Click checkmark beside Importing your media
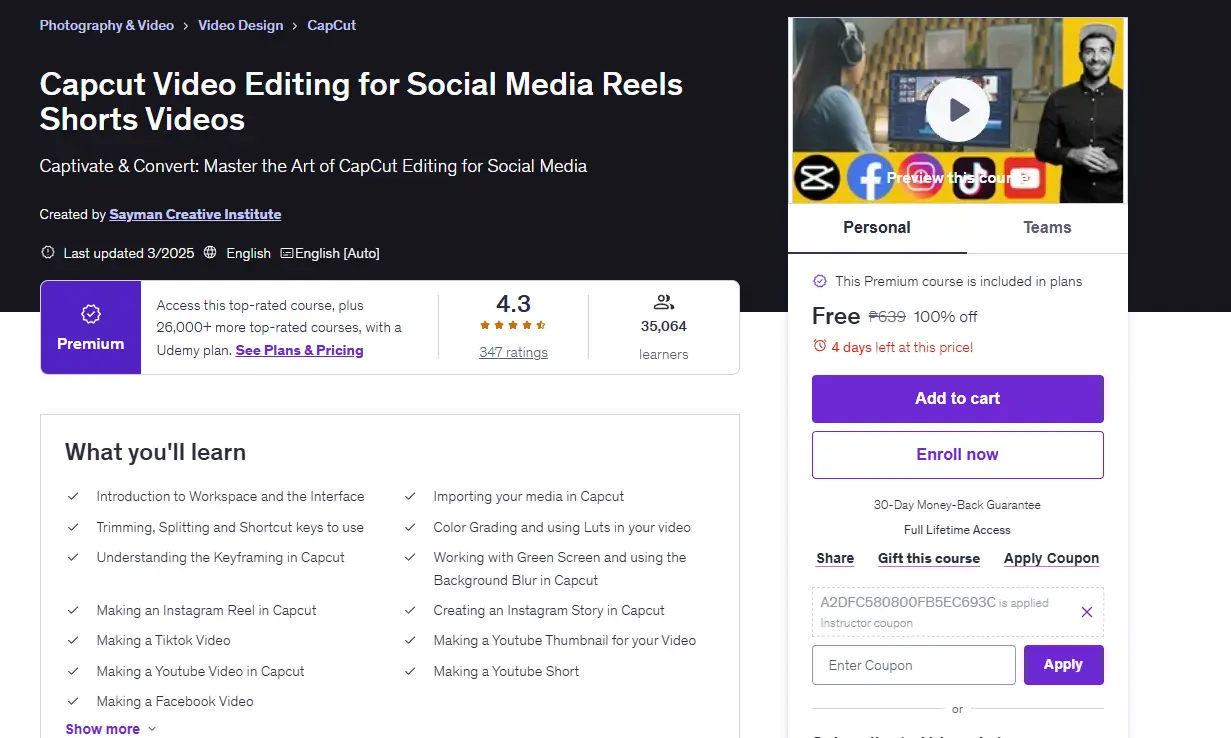 [410, 496]
